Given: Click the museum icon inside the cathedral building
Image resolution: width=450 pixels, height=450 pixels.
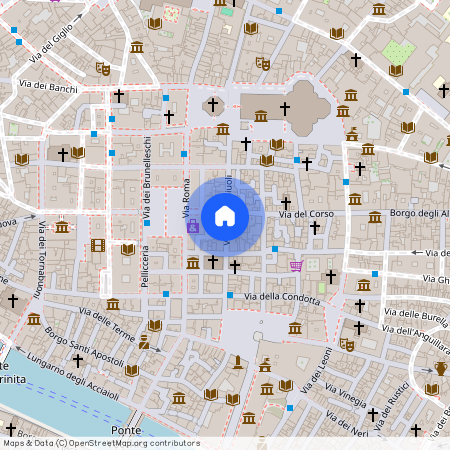Looking at the screenshot, I should click(261, 116).
